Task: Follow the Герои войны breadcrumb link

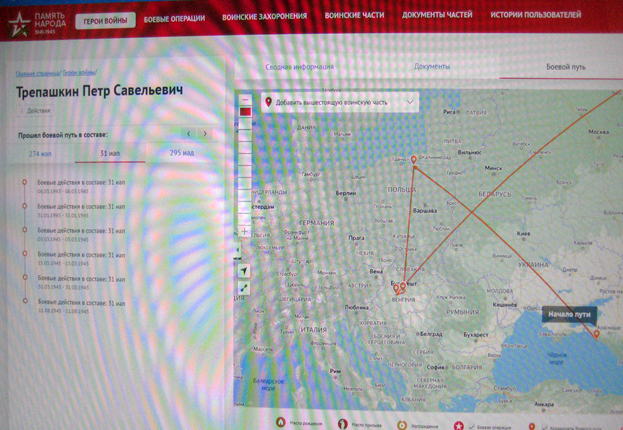Action: coord(79,73)
